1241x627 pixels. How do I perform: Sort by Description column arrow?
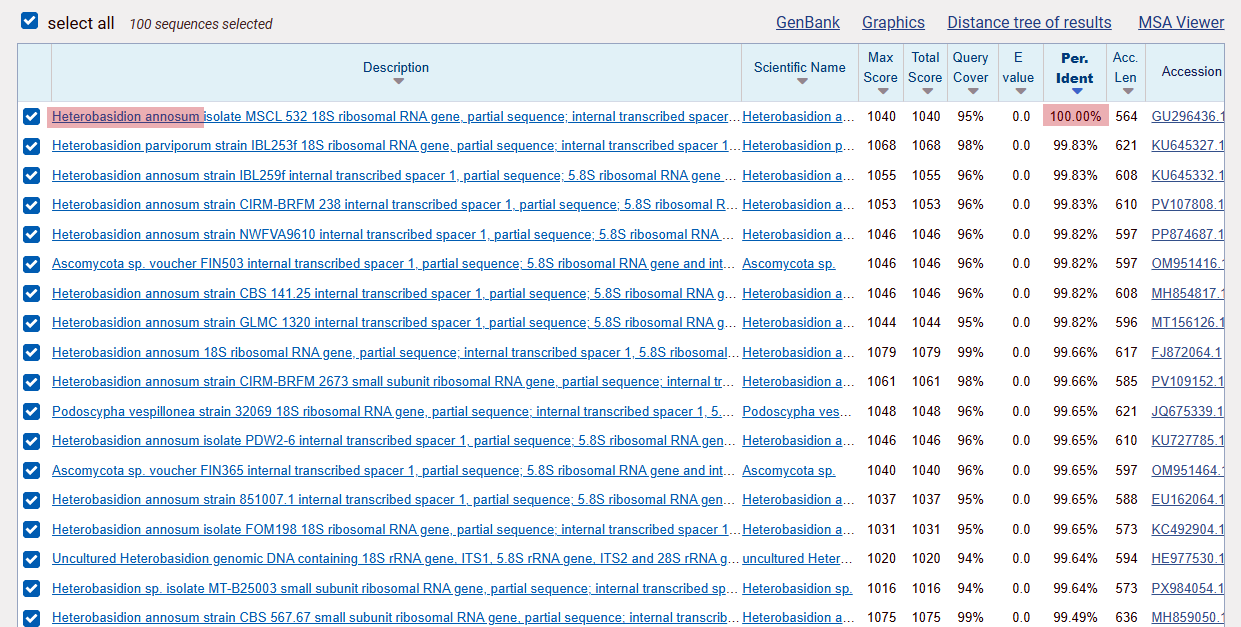pos(397,82)
